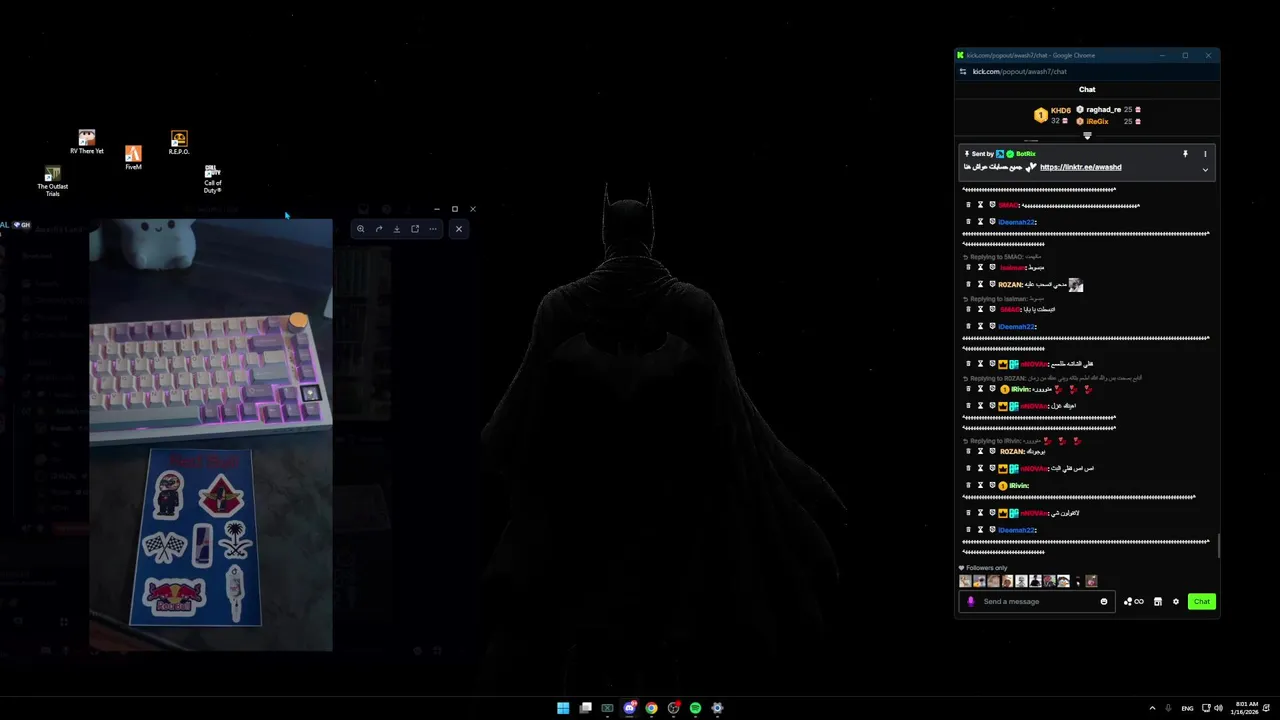The height and width of the screenshot is (720, 1280).
Task: Click the Followers only label
Action: point(987,568)
